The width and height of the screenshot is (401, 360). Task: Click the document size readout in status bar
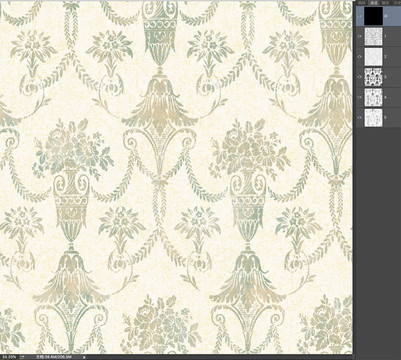click(54, 357)
